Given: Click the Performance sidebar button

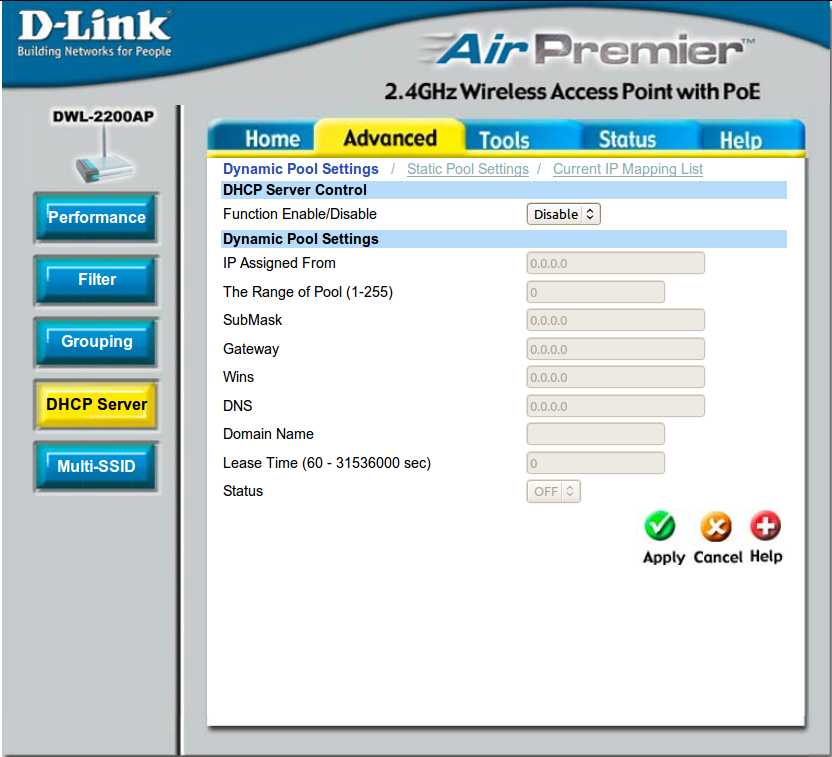Looking at the screenshot, I should click(97, 218).
